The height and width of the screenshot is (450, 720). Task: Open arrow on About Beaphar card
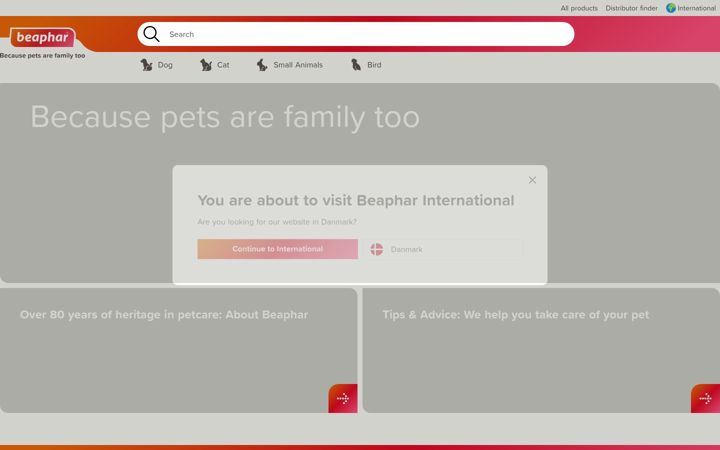[x=343, y=399]
